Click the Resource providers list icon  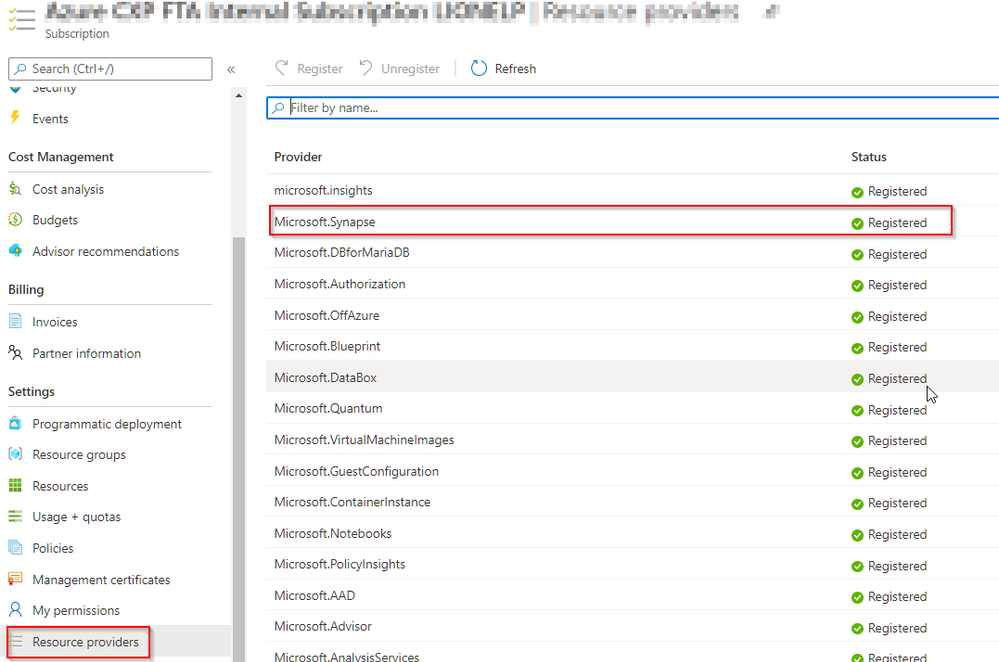click(15, 641)
